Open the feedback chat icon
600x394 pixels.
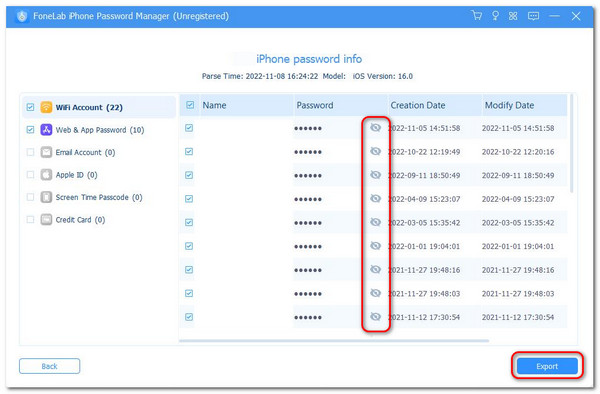pyautogui.click(x=533, y=16)
